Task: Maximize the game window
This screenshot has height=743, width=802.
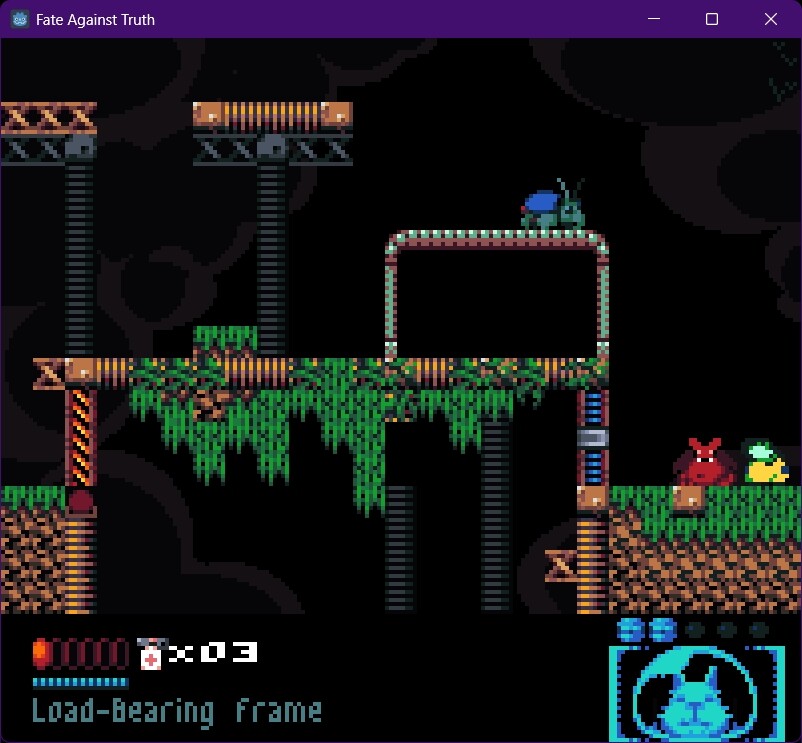Action: tap(712, 19)
